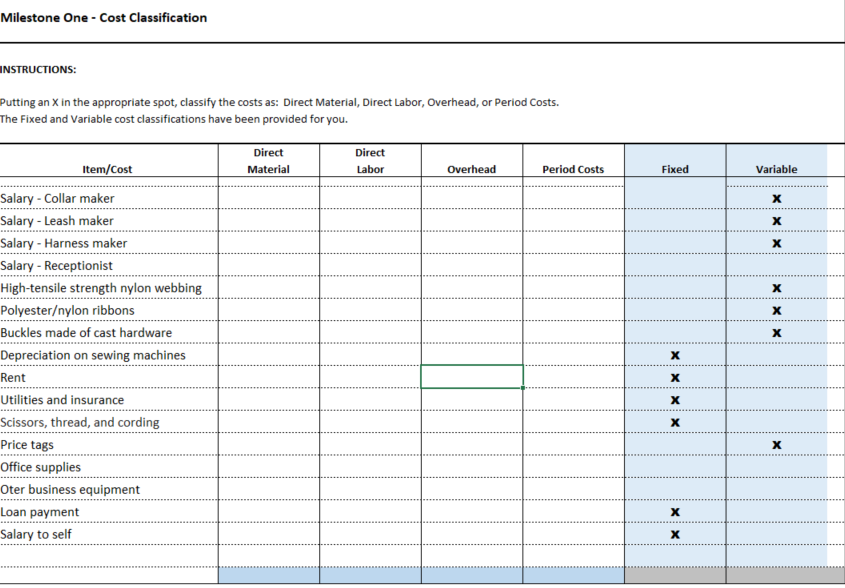The image size is (845, 588).
Task: Click the Variable column header
Action: [x=777, y=168]
